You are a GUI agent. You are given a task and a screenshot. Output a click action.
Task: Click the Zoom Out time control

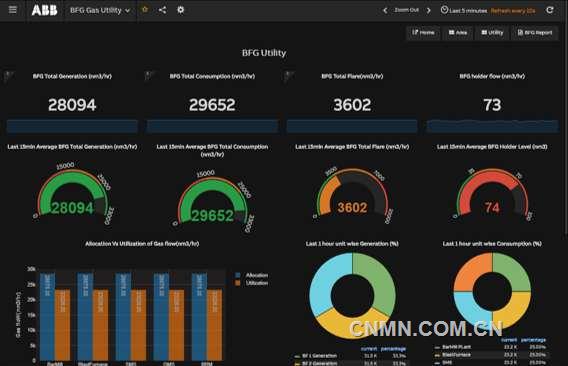[406, 10]
